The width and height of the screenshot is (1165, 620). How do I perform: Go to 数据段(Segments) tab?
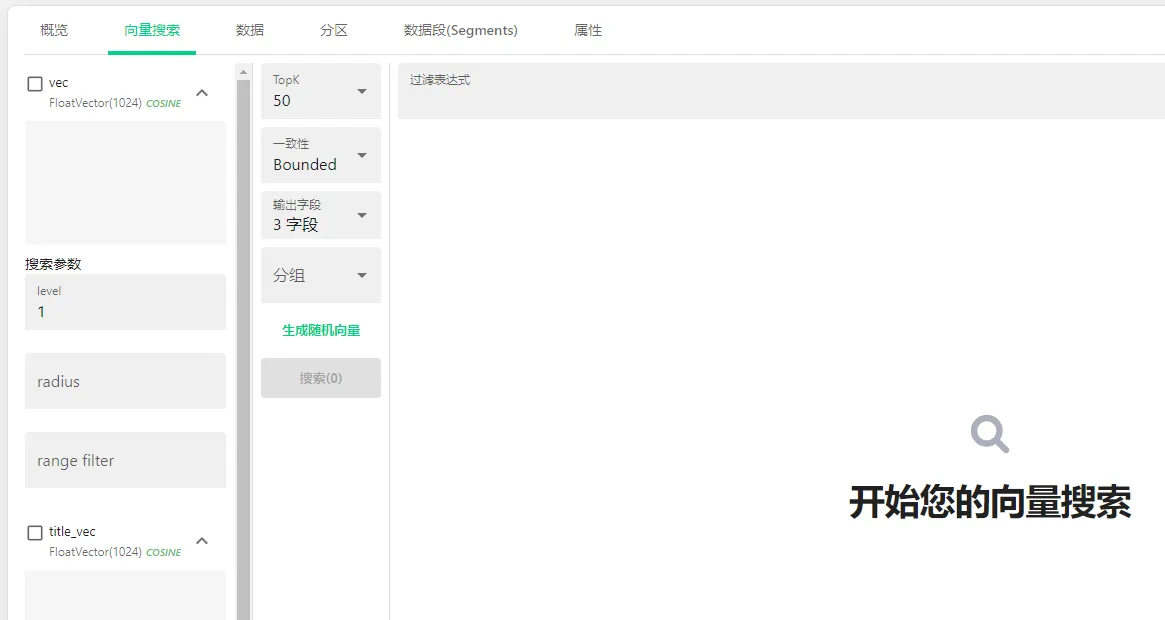click(461, 30)
